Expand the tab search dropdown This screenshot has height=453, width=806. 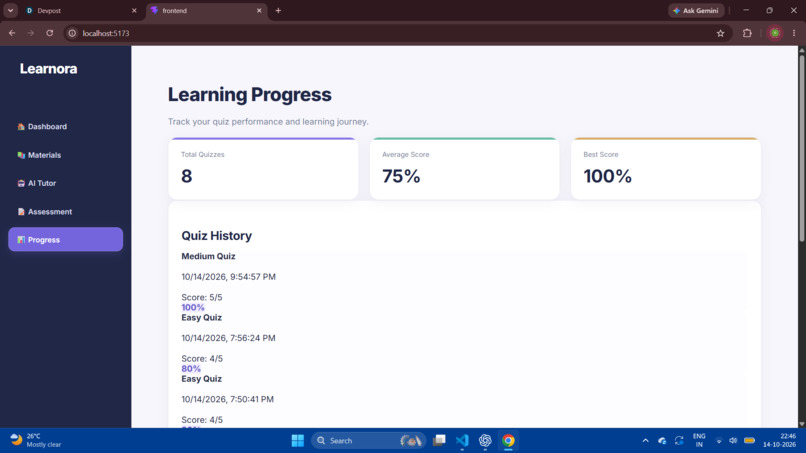tap(10, 10)
